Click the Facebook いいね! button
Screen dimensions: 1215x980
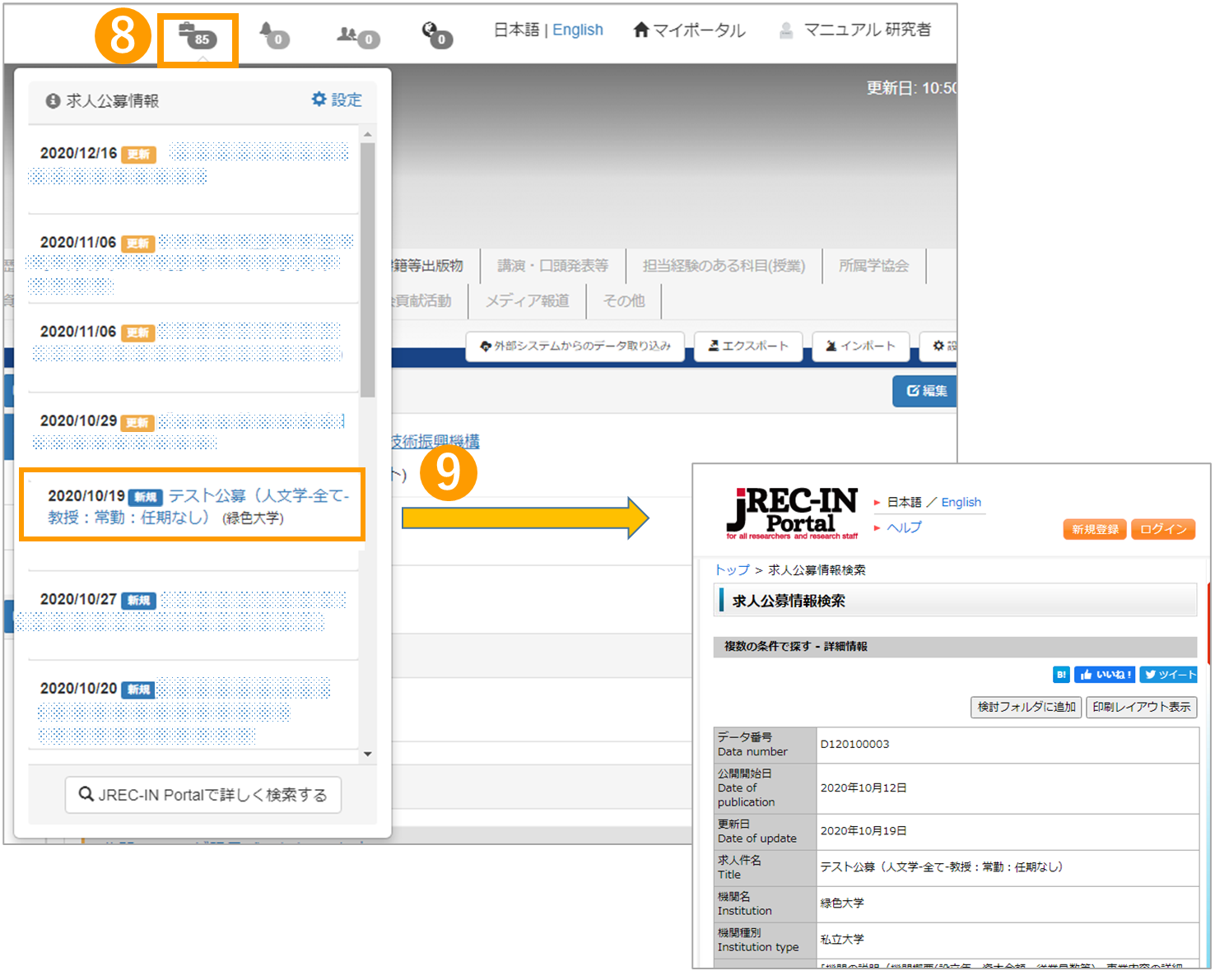tap(1105, 675)
